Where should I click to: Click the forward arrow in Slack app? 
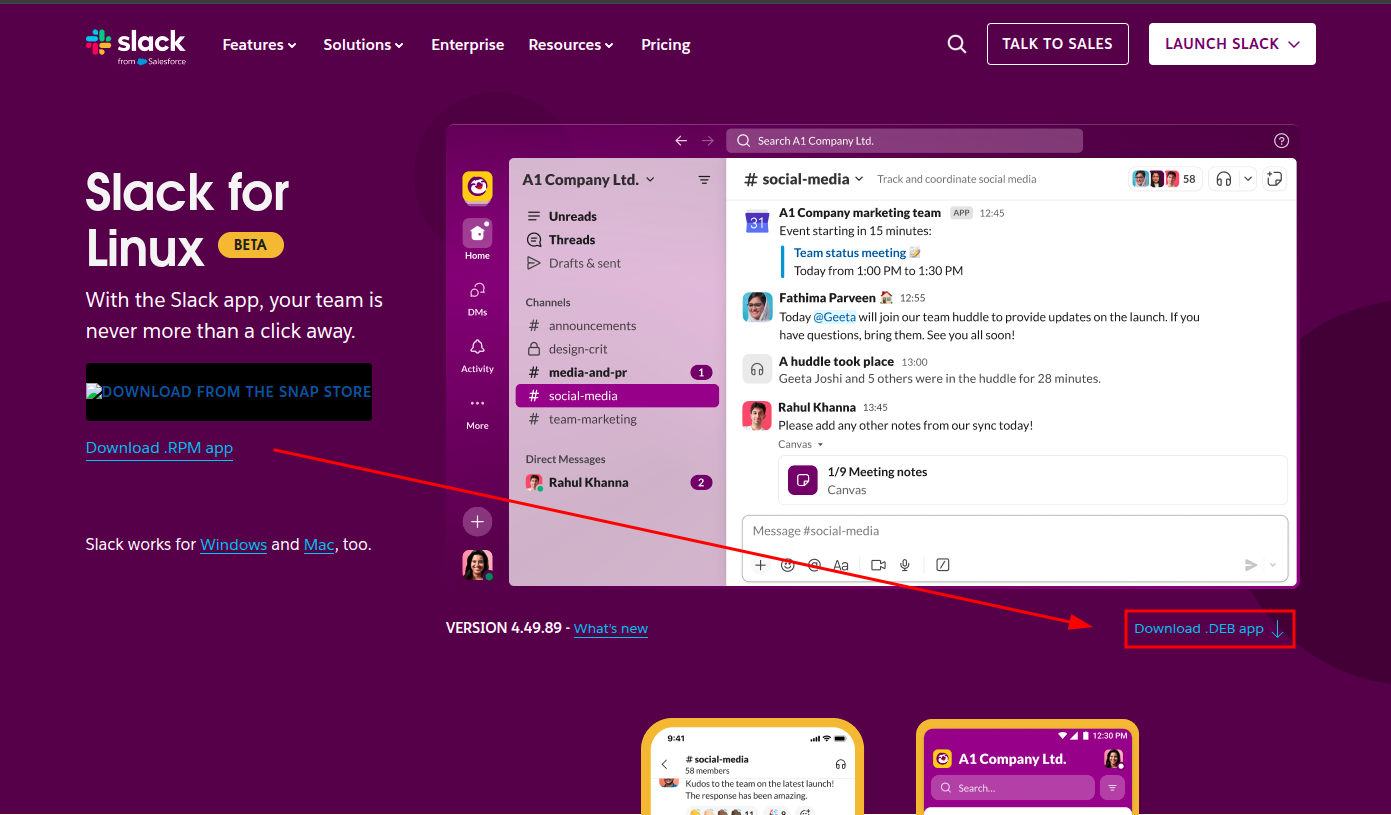tap(708, 141)
